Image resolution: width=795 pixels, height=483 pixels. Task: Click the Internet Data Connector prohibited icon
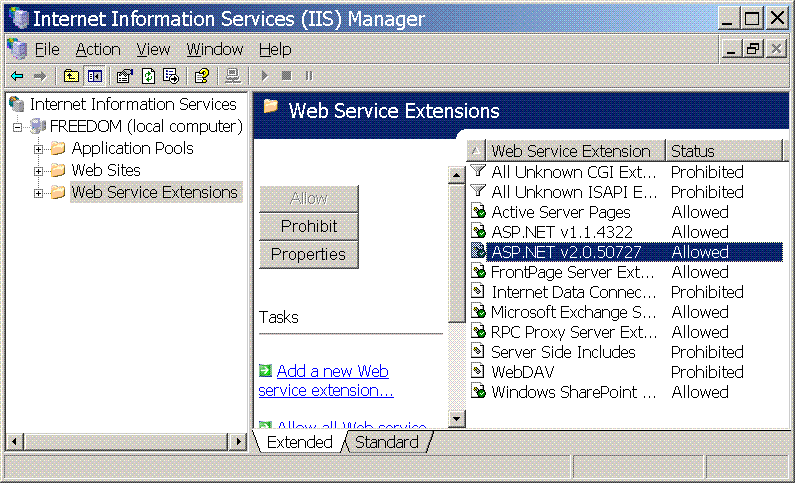(x=478, y=291)
